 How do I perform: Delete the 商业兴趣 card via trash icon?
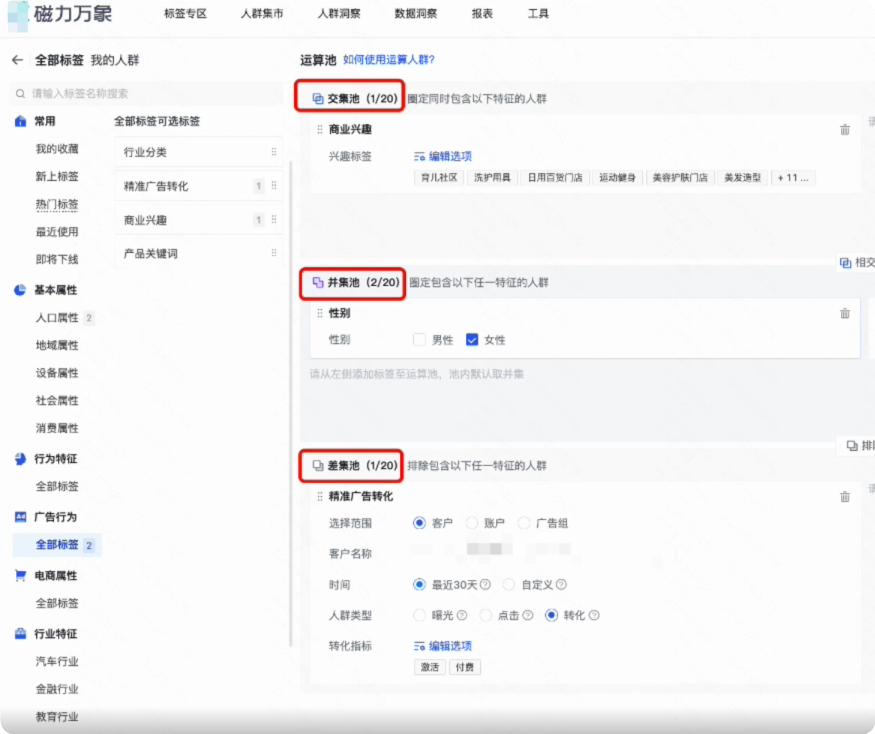[845, 128]
